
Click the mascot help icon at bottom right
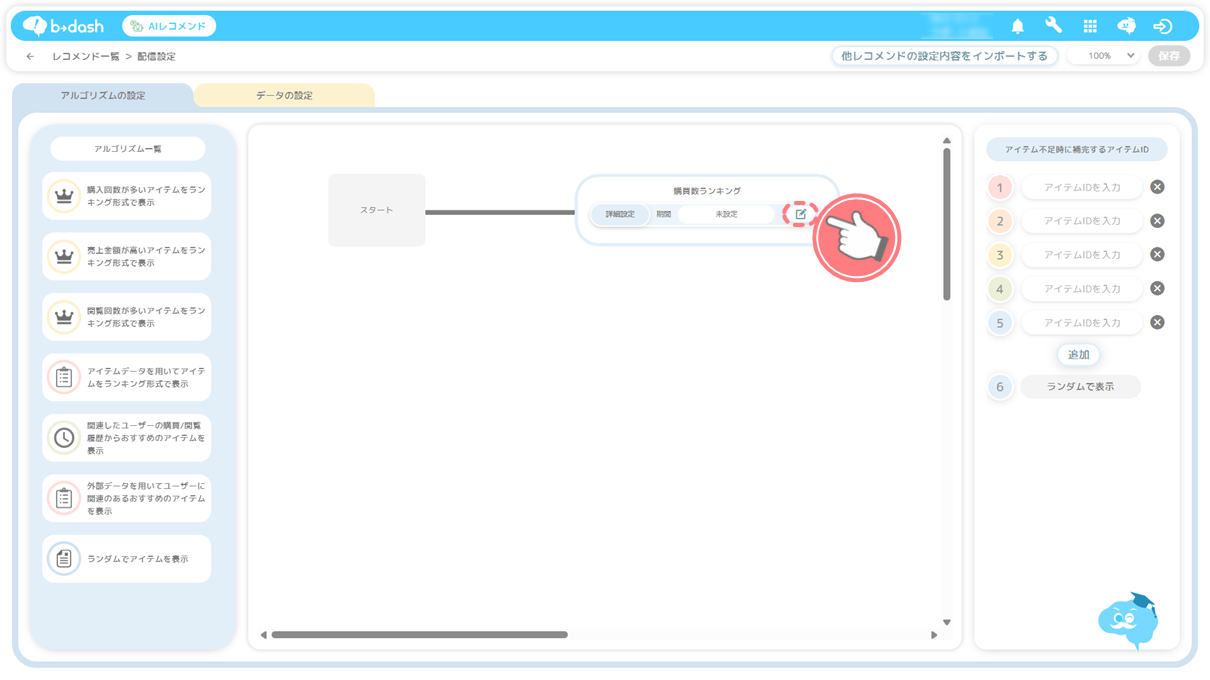1127,620
